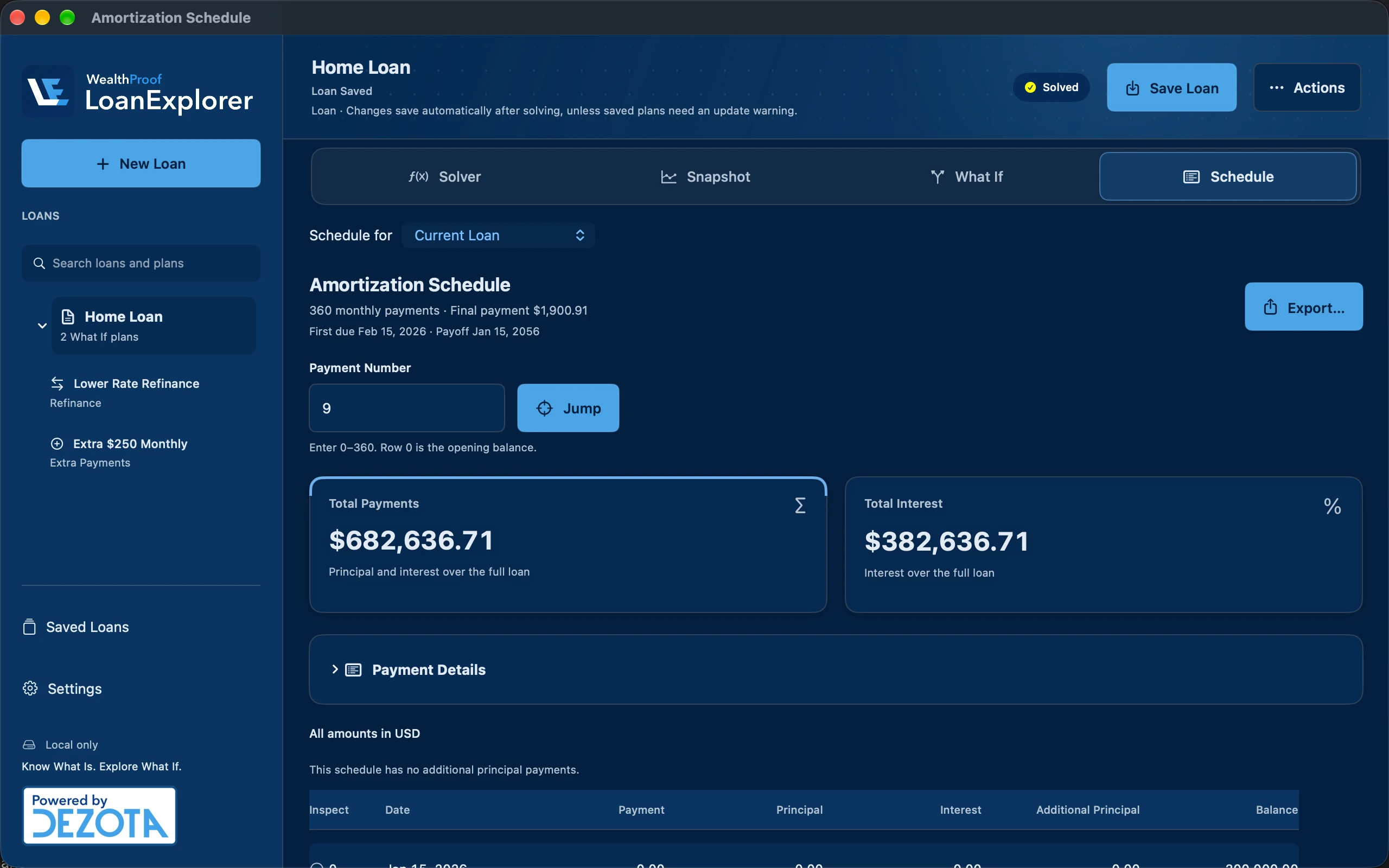Click the Principal column header
This screenshot has width=1389, height=868.
(x=800, y=809)
